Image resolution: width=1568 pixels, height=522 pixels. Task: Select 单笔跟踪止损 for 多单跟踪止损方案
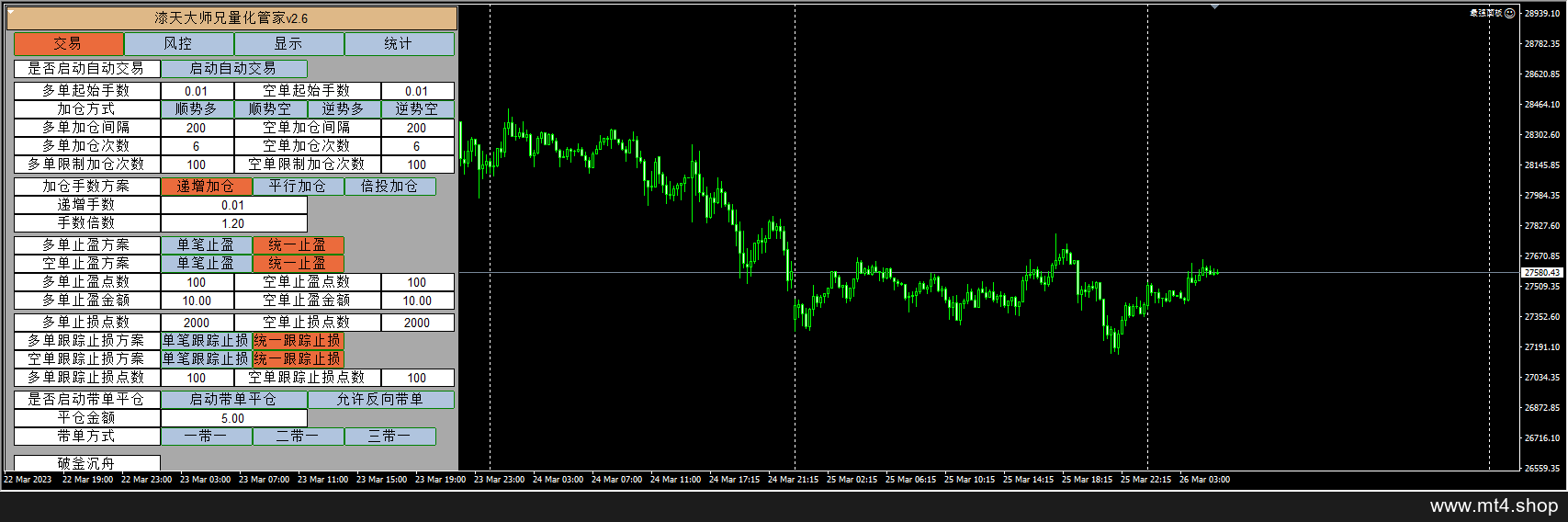[207, 340]
